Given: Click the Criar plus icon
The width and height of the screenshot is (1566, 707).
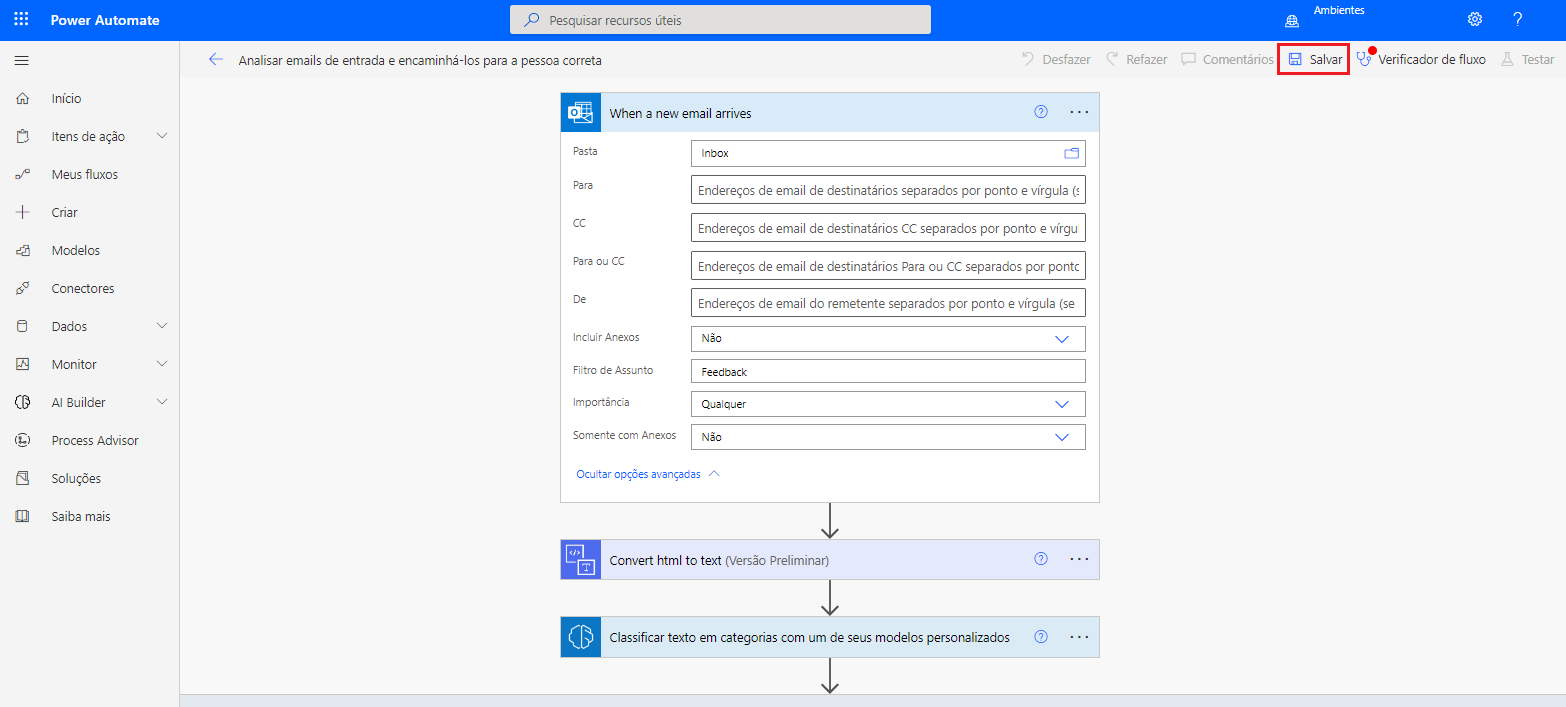Looking at the screenshot, I should (23, 212).
